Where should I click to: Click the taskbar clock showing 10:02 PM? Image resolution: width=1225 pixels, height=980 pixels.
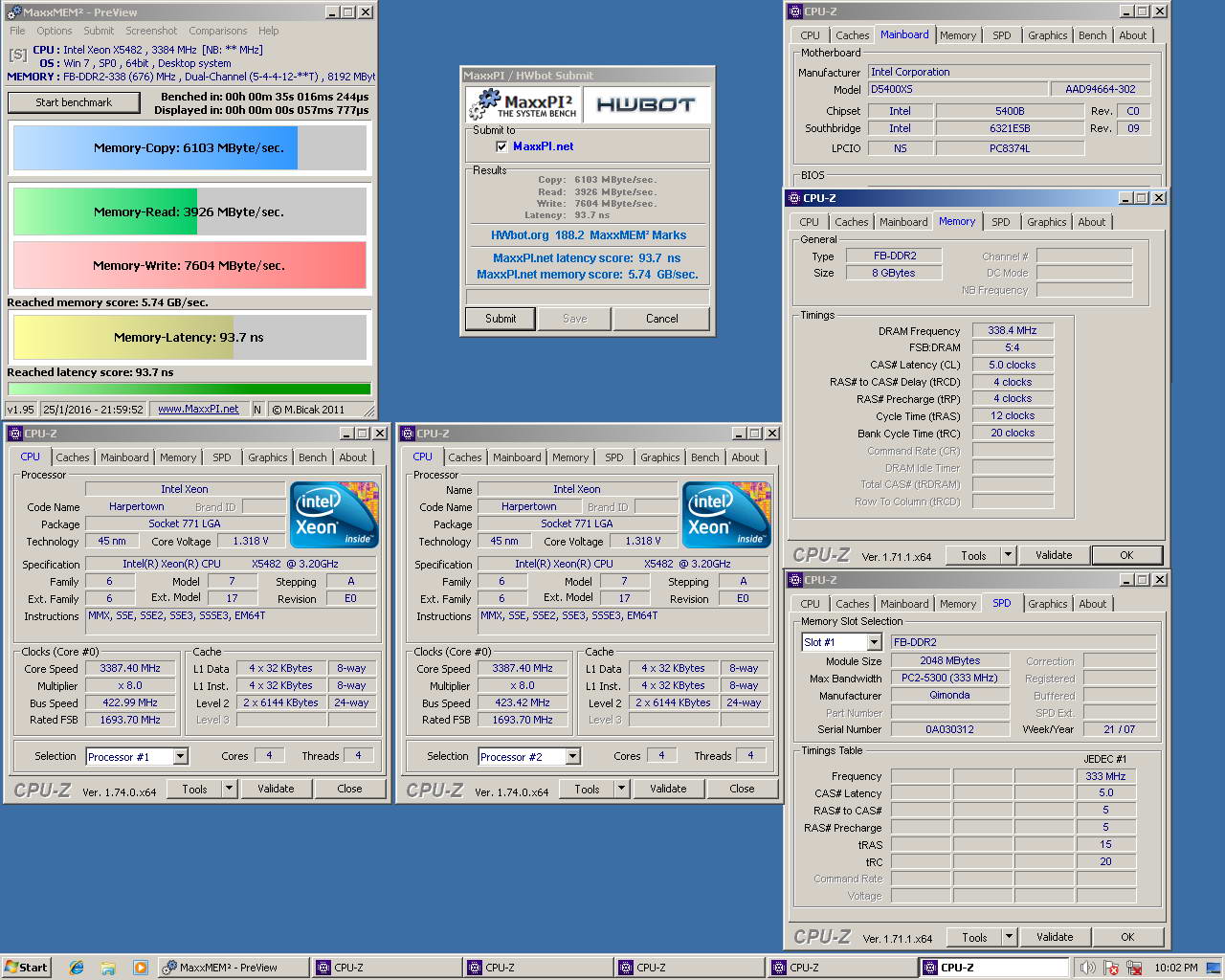1176,968
